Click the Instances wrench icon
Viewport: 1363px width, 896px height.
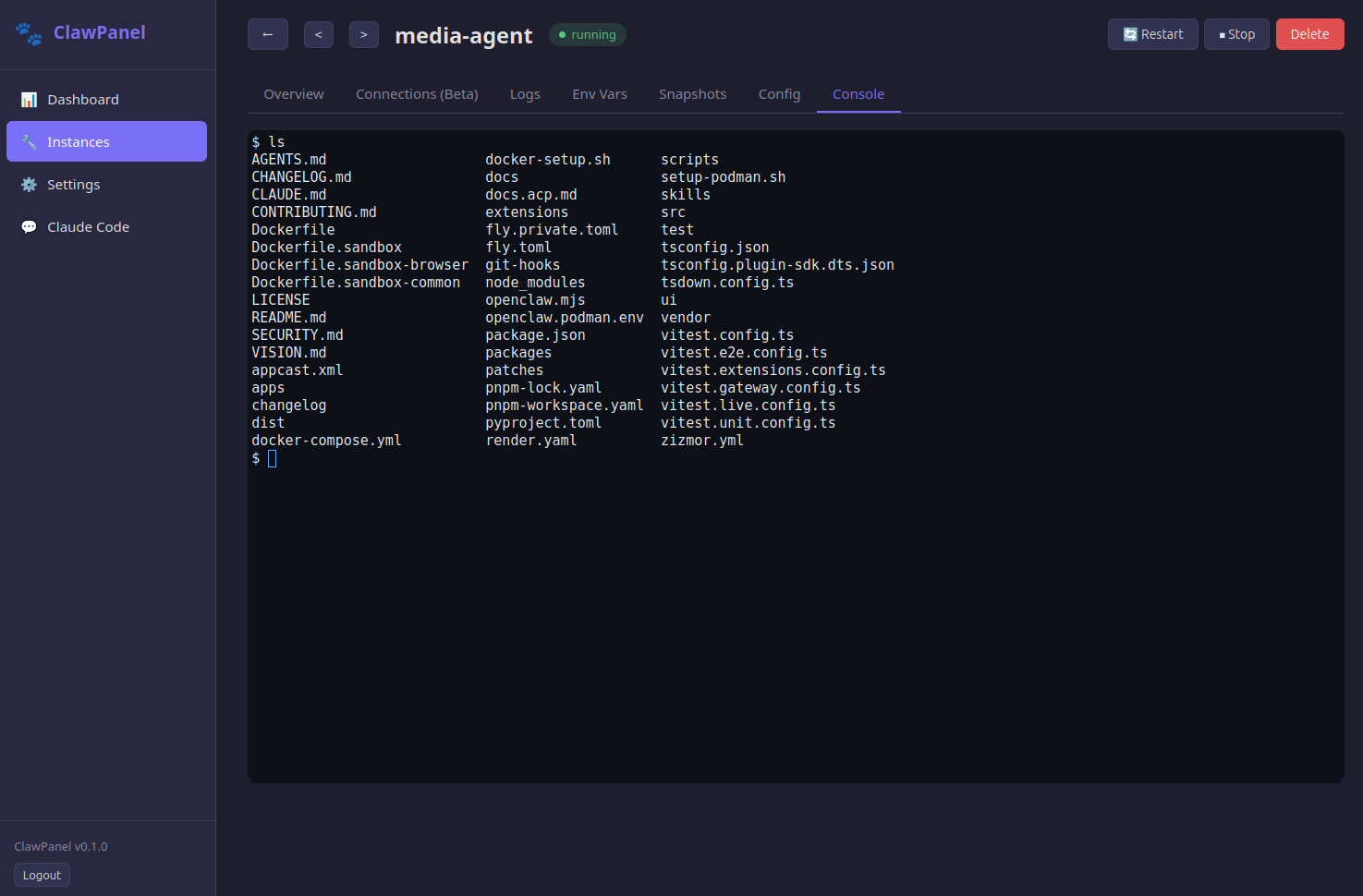click(29, 141)
